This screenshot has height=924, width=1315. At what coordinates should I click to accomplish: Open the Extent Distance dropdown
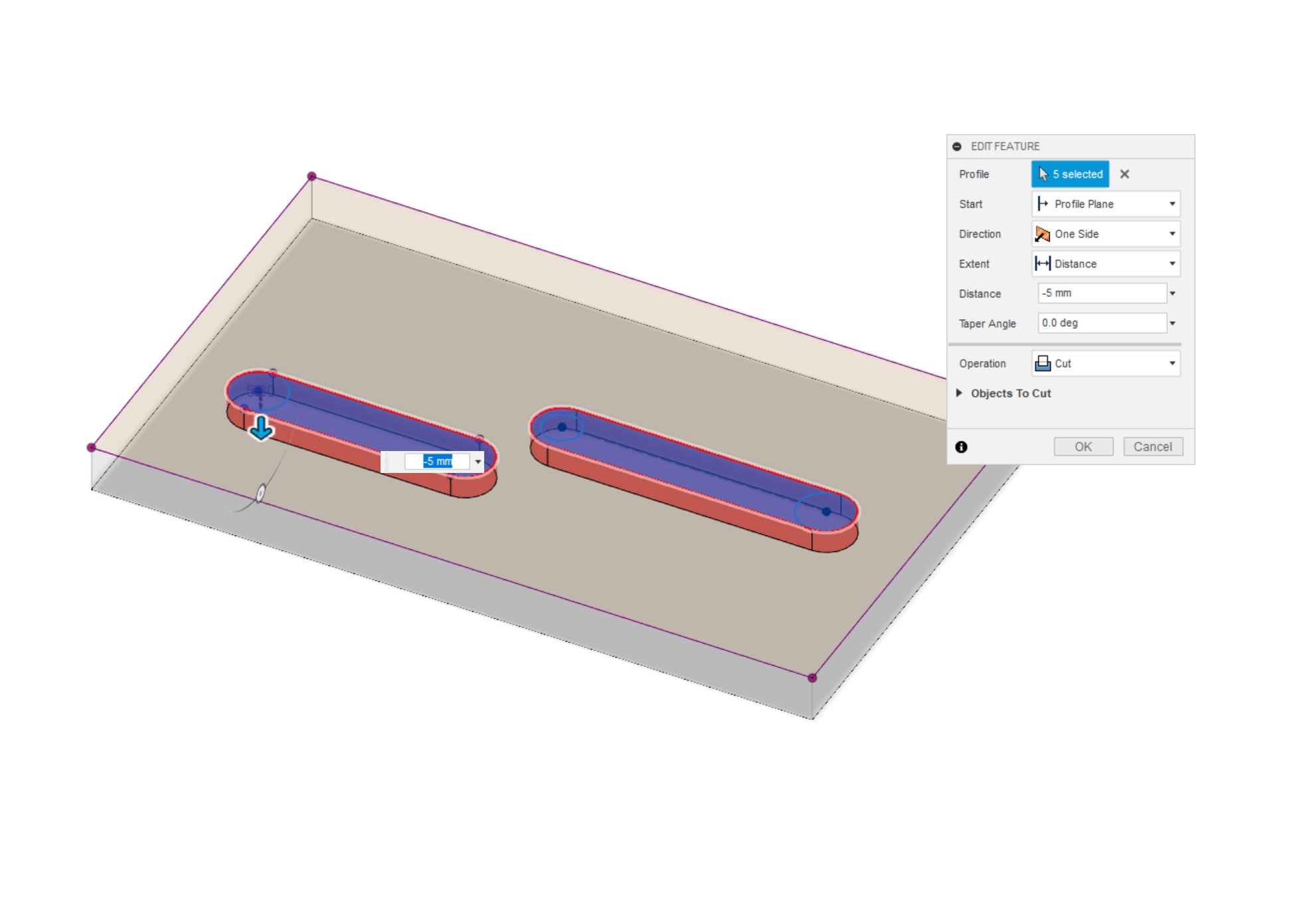[x=1106, y=264]
